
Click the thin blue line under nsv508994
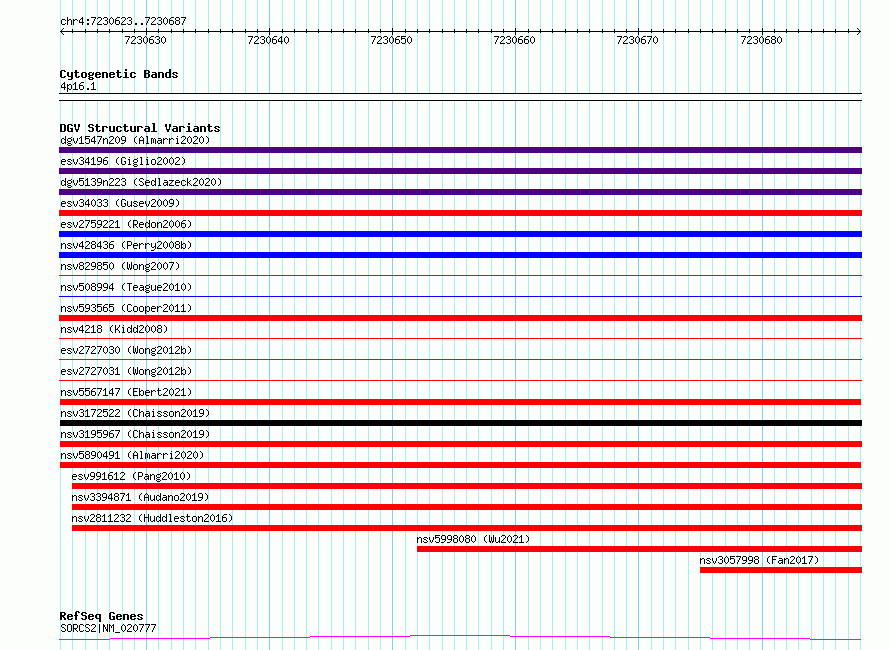click(460, 296)
